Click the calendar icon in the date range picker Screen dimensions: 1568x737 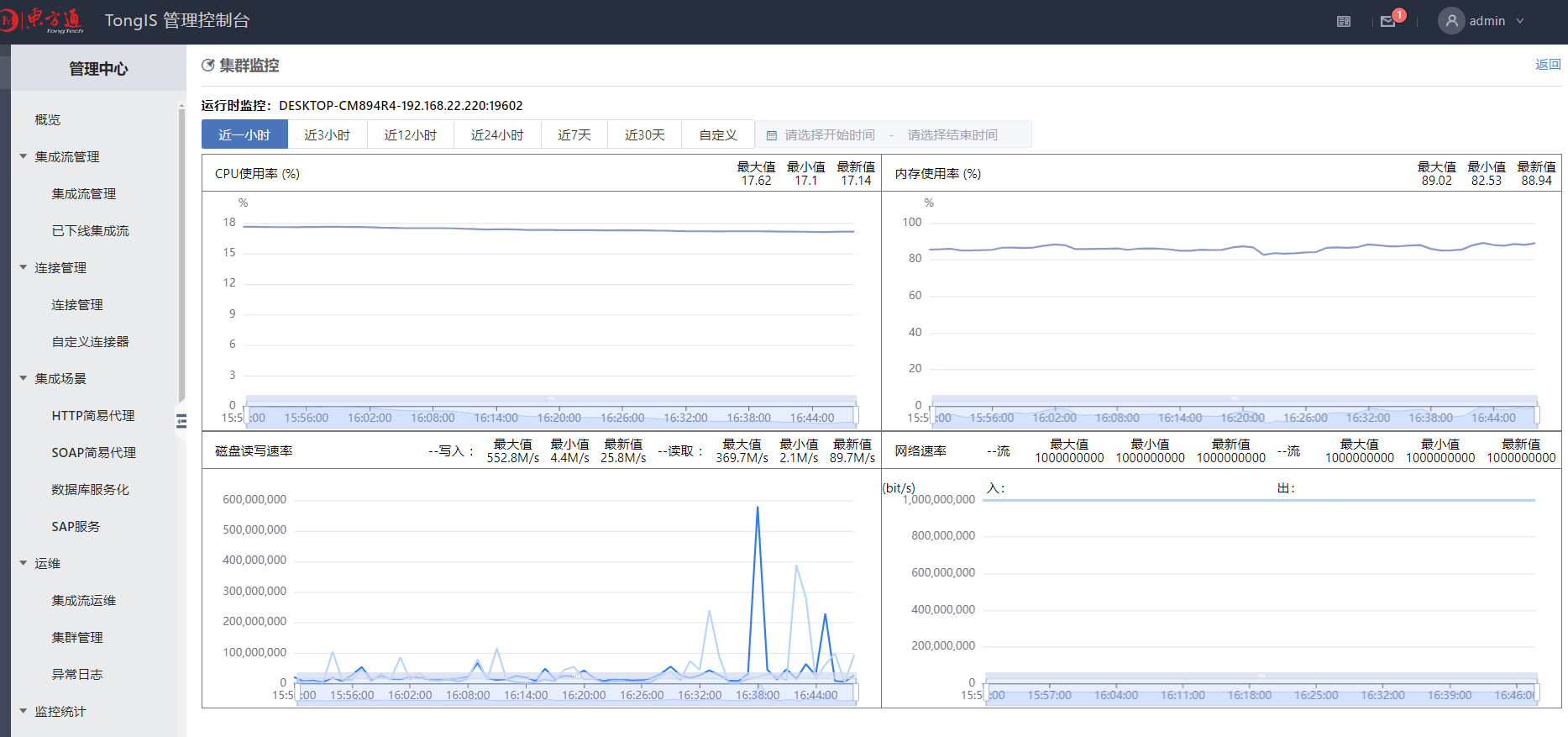coord(772,135)
